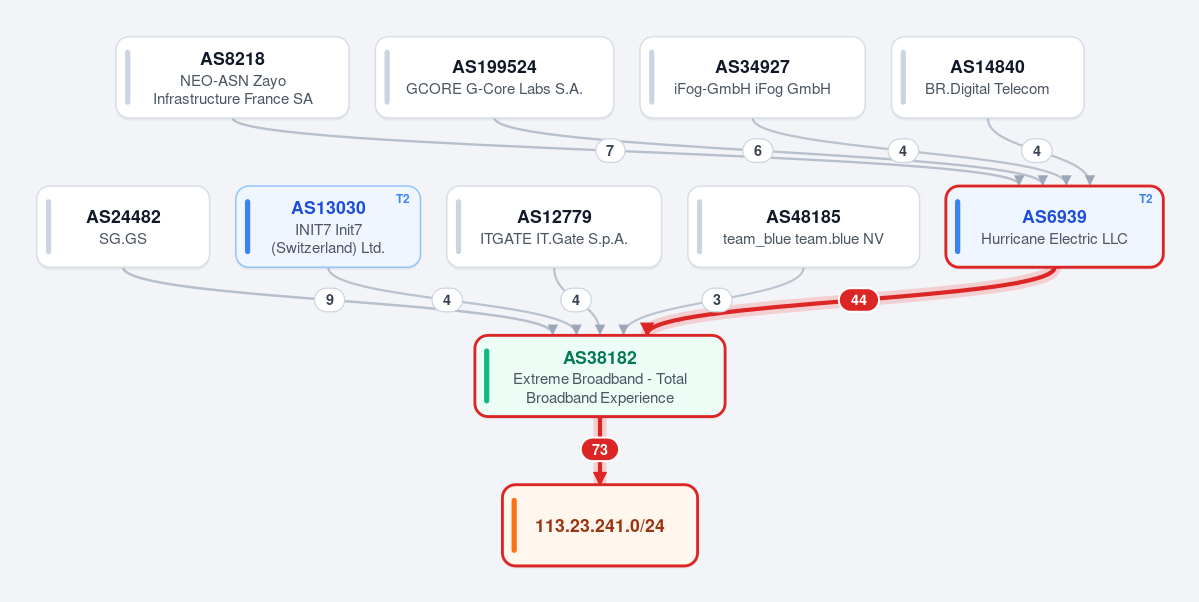The width and height of the screenshot is (1199, 602).
Task: Click the 3 badge on team.blue edge
Action: pos(716,301)
